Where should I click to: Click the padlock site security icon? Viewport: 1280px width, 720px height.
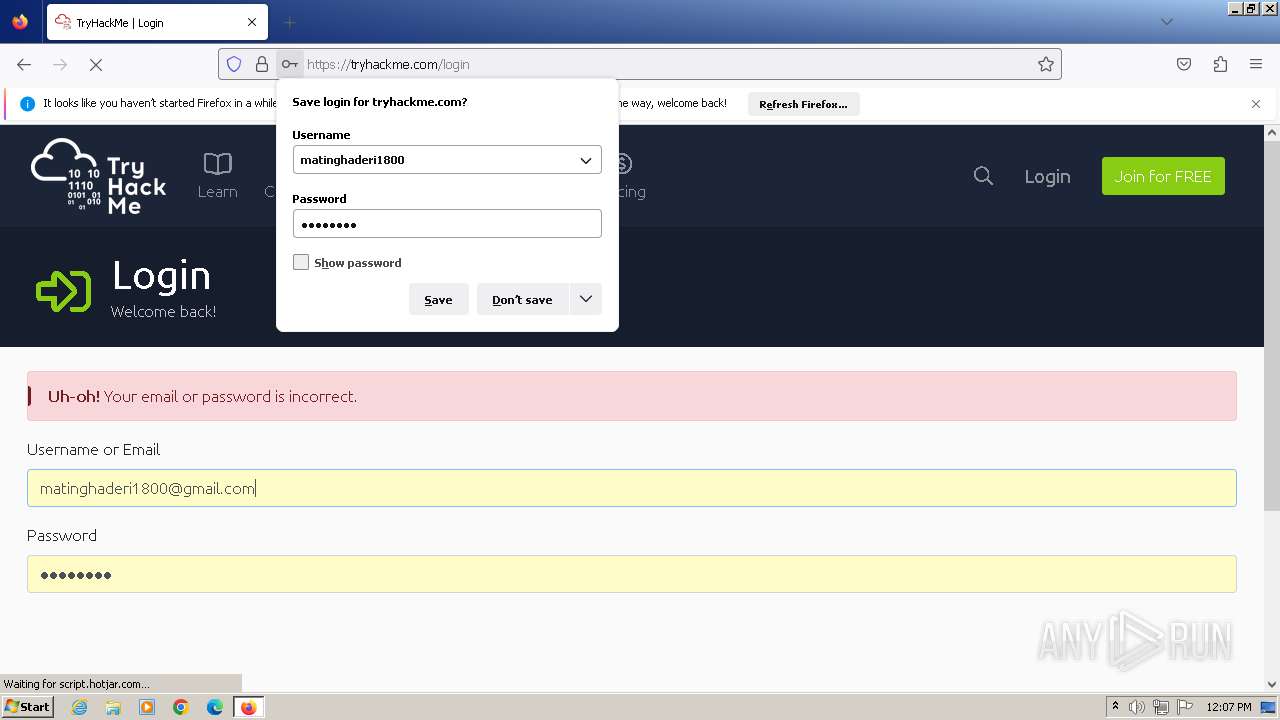coord(262,64)
